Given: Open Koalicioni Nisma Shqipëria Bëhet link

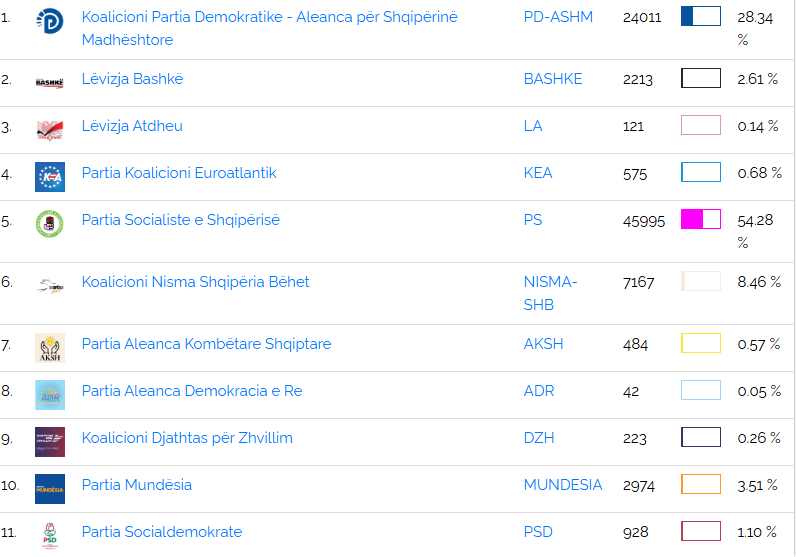Looking at the screenshot, I should (195, 282).
